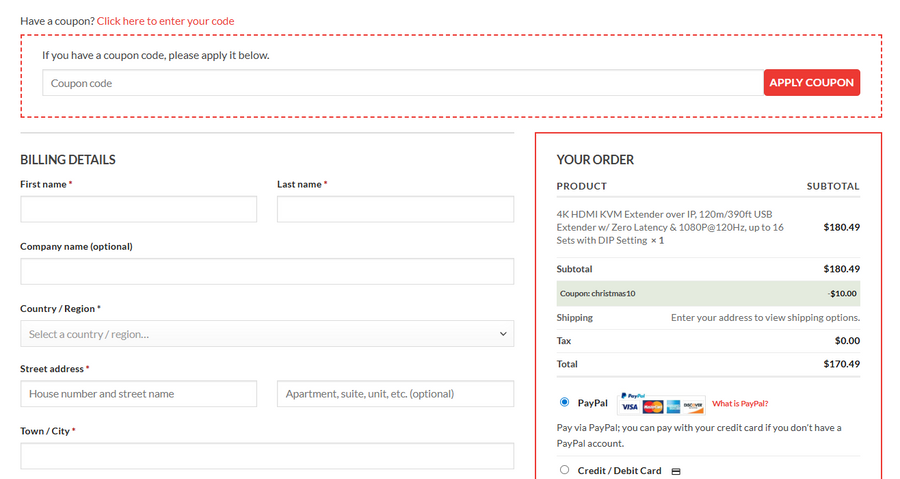Click the Visa card icon
This screenshot has height=479, width=900.
click(x=629, y=407)
